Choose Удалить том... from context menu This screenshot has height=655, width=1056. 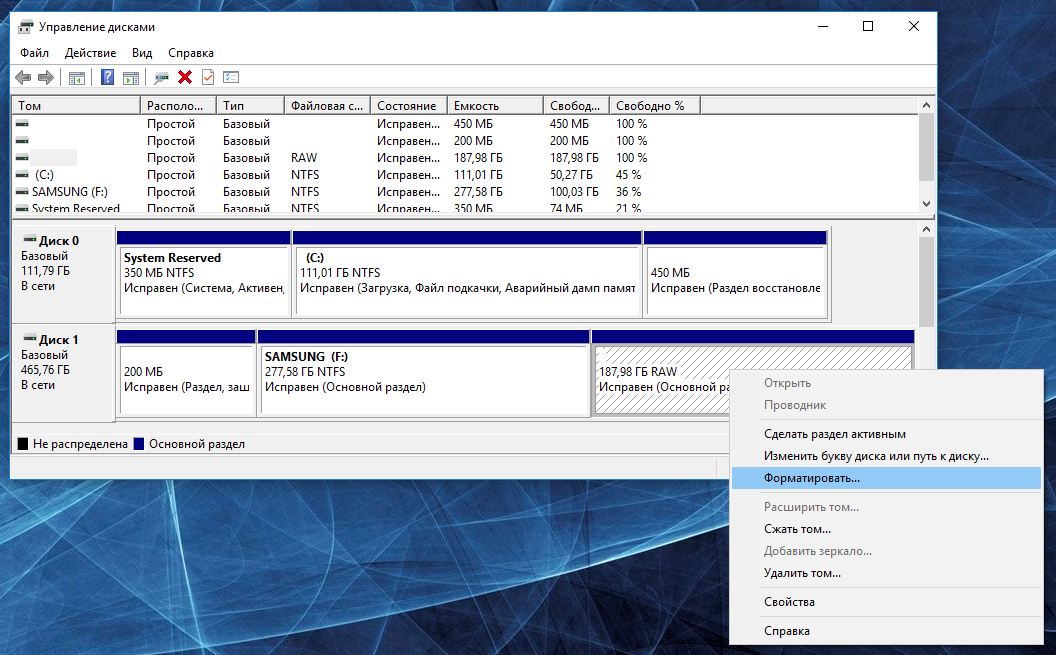pyautogui.click(x=802, y=573)
